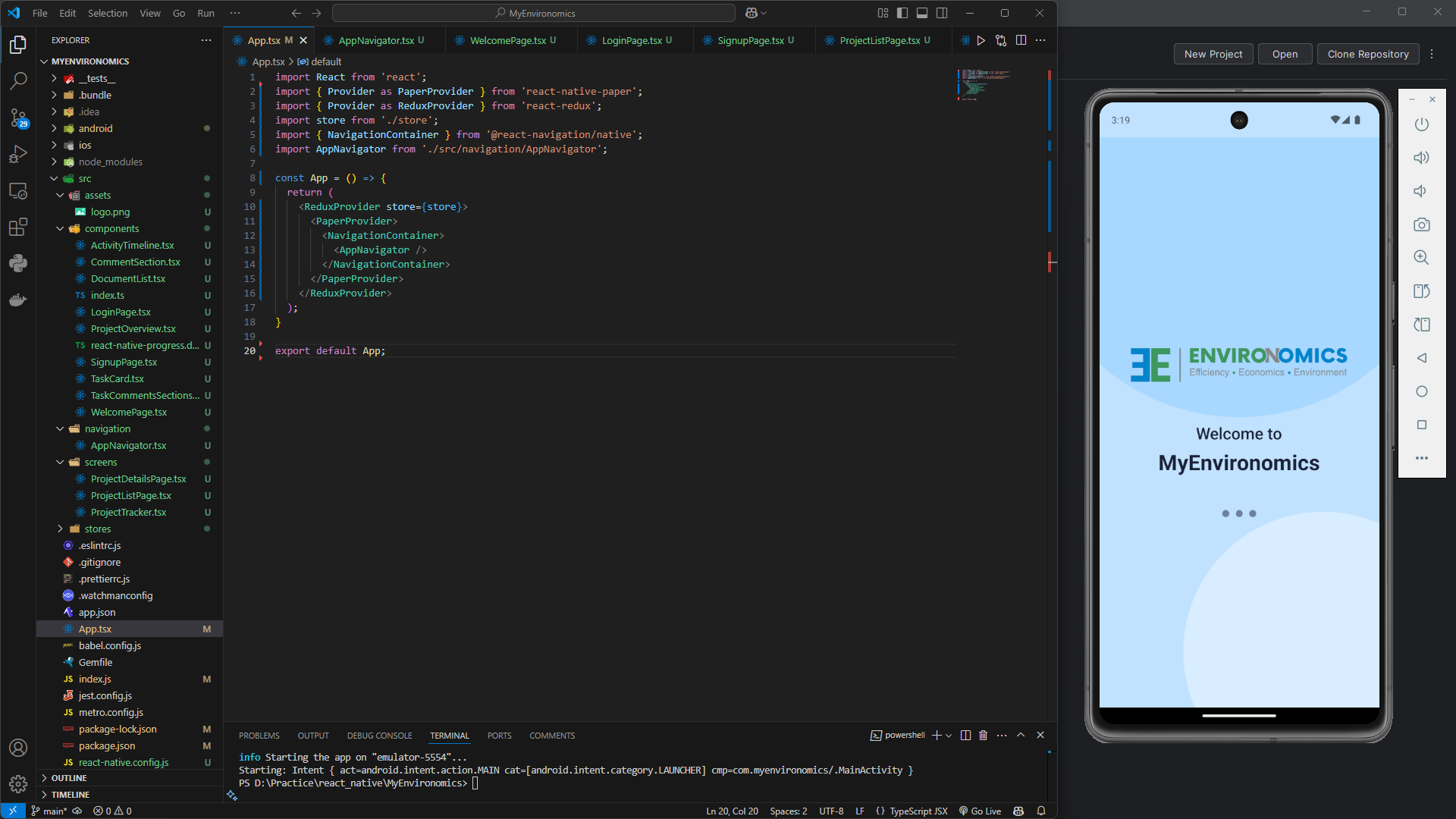Maximize terminal panel with chevron up
The width and height of the screenshot is (1456, 819).
1021,735
